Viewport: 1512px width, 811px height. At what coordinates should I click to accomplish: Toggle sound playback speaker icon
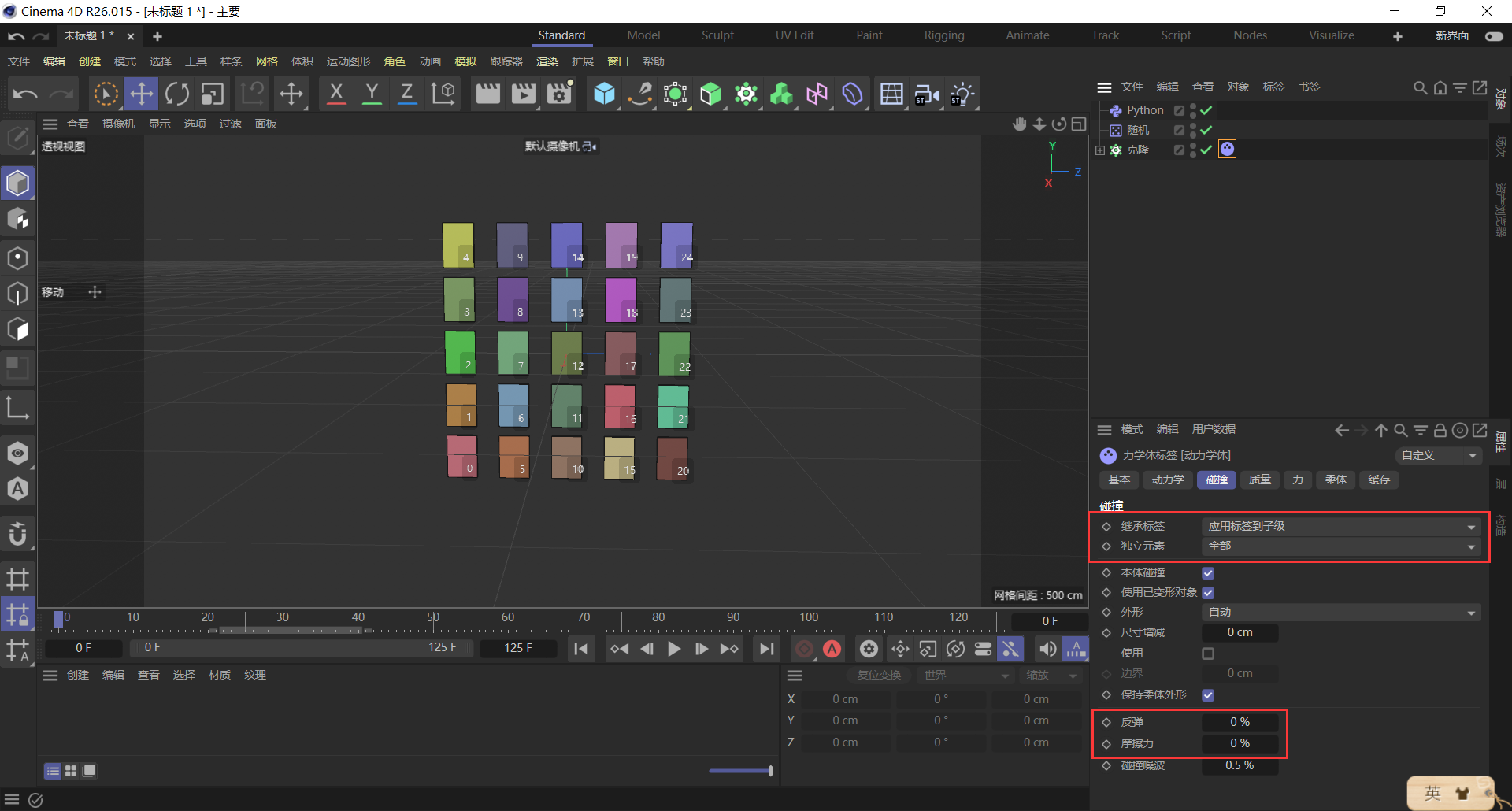pos(1047,649)
